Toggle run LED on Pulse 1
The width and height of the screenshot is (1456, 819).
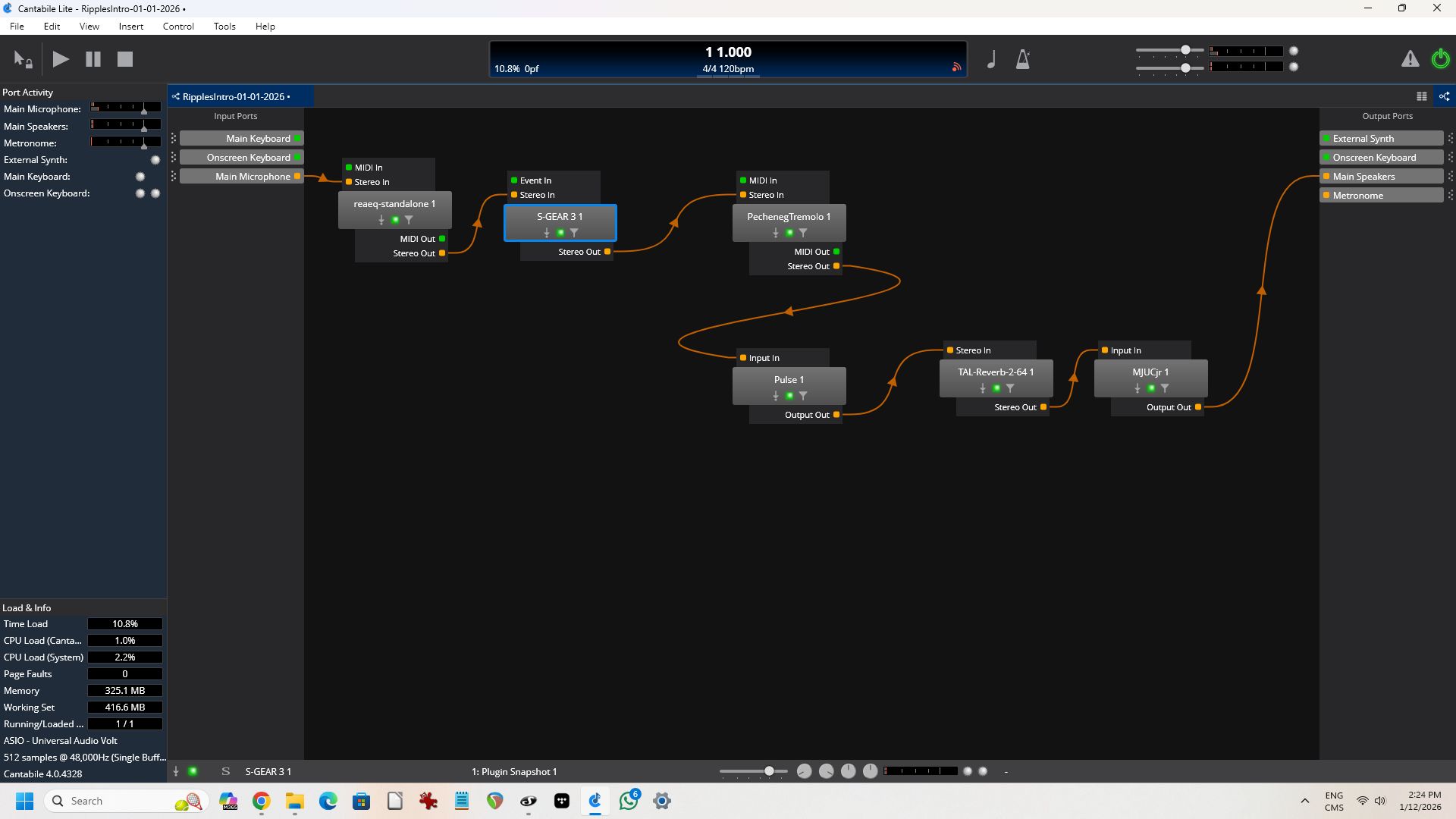[789, 396]
